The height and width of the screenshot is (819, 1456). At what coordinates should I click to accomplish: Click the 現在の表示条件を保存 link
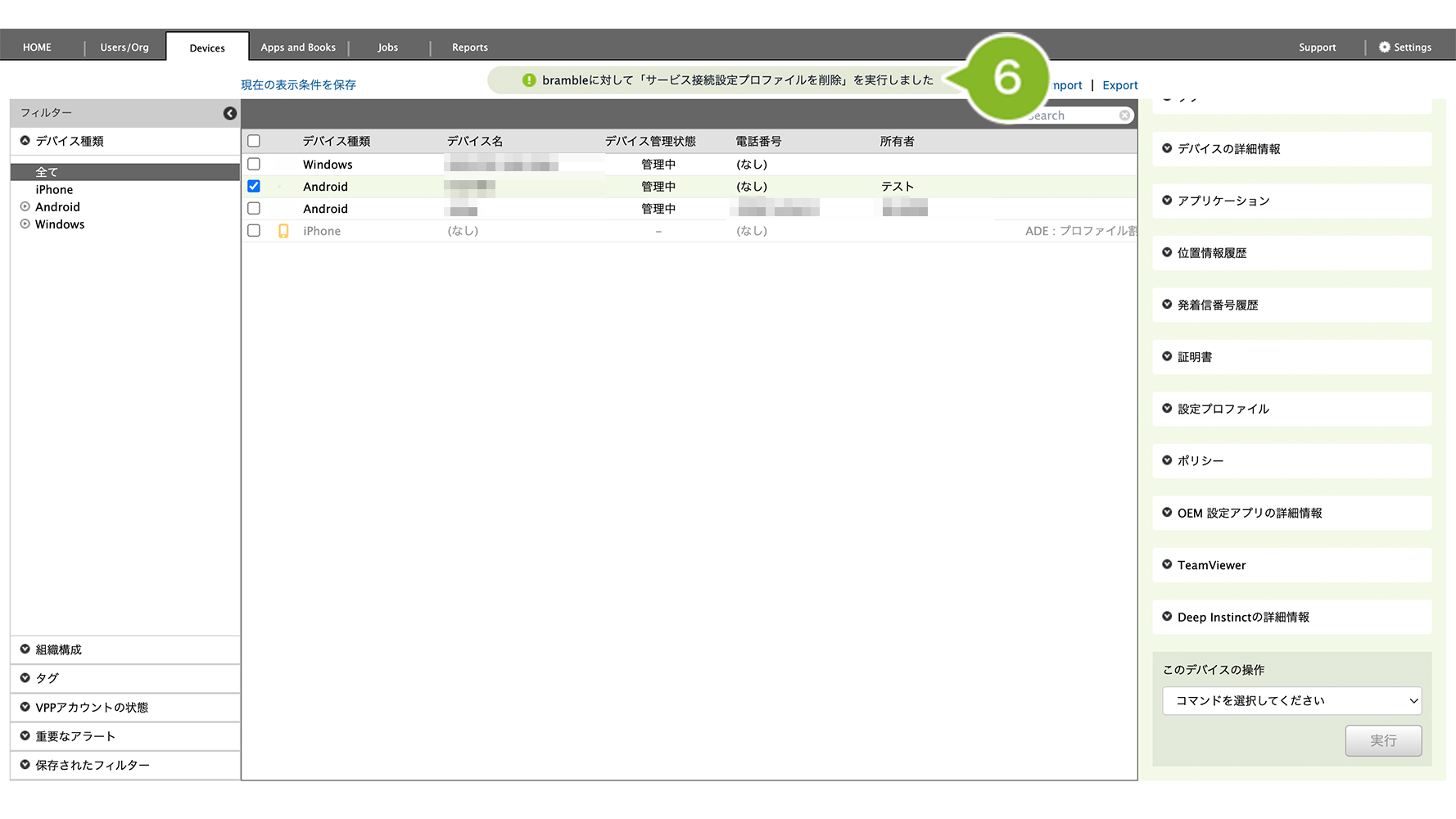coord(298,85)
